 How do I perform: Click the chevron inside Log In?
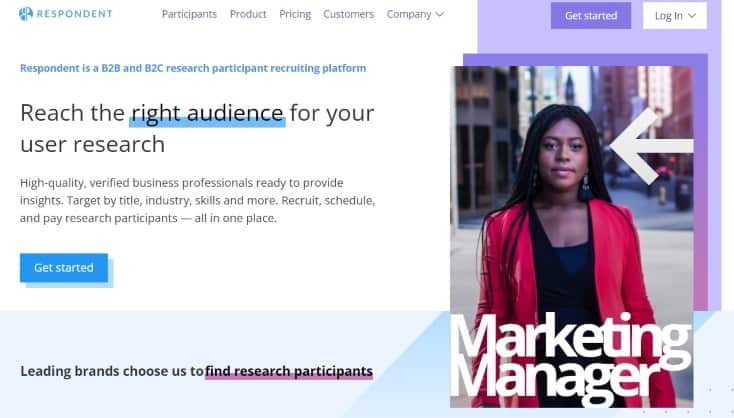click(x=692, y=16)
